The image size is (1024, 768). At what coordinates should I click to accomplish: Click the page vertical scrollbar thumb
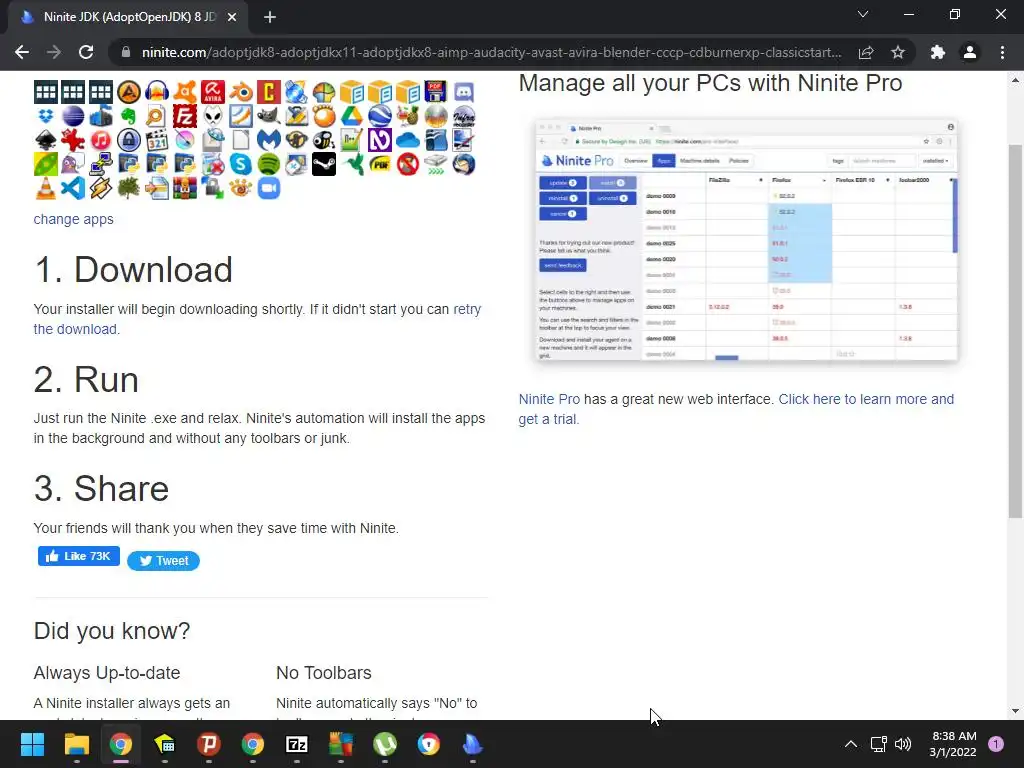tap(1016, 331)
